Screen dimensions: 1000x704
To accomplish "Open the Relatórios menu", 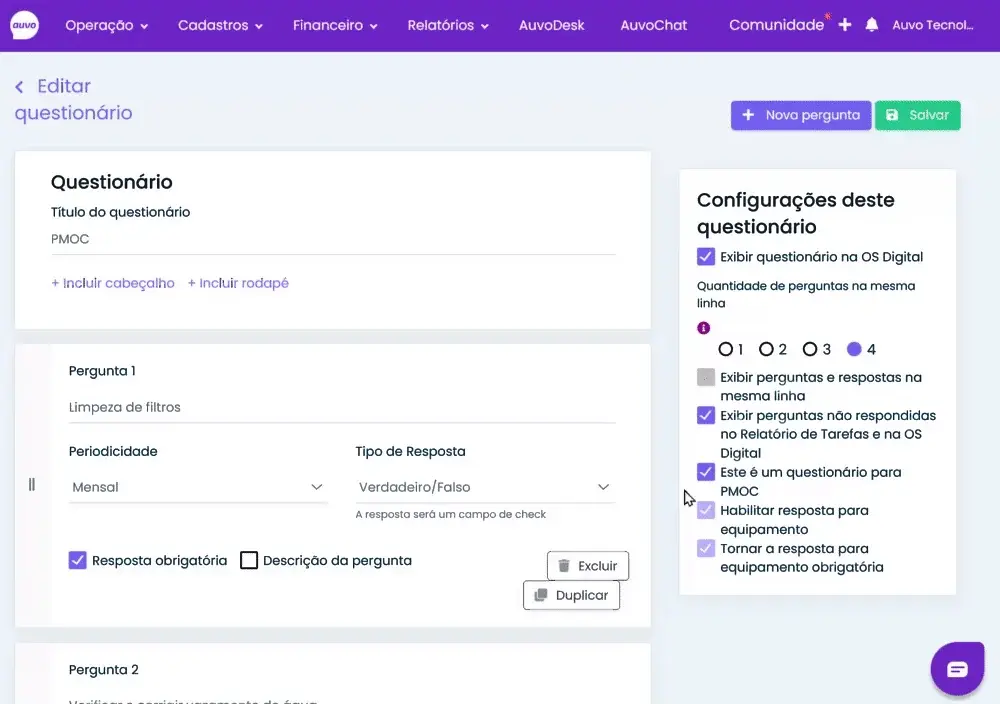I will tap(448, 26).
